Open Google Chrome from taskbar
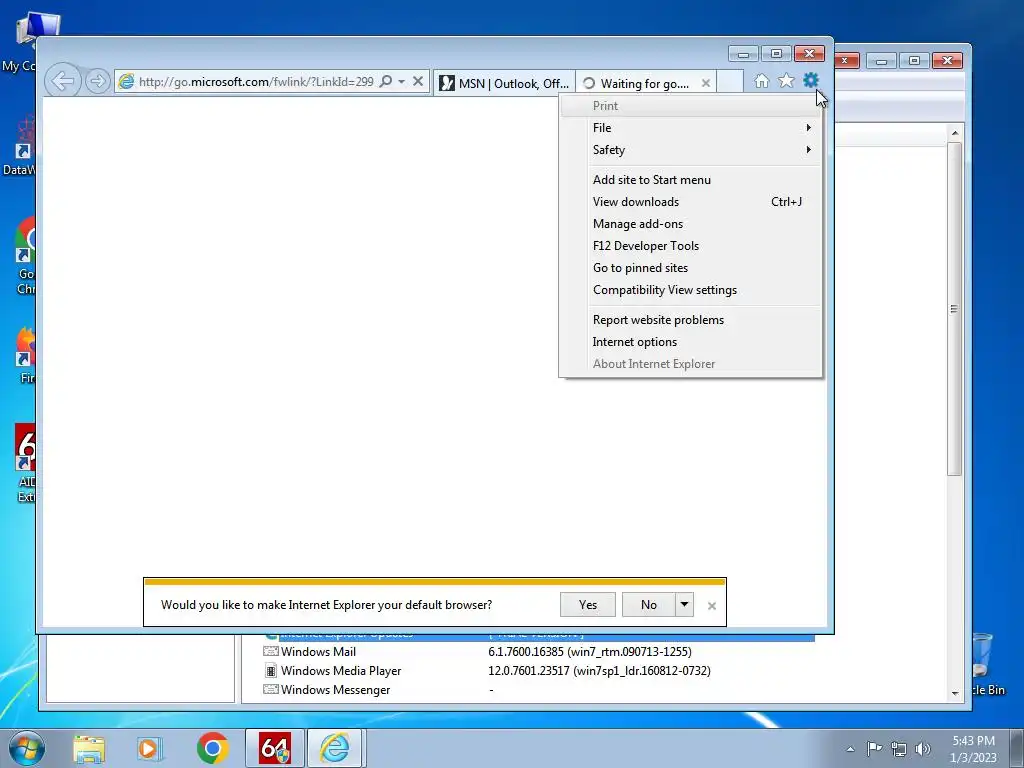The image size is (1024, 768). 212,748
